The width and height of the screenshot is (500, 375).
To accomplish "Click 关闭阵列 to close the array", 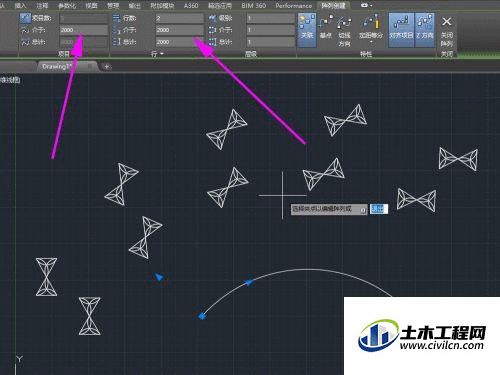I will click(447, 32).
